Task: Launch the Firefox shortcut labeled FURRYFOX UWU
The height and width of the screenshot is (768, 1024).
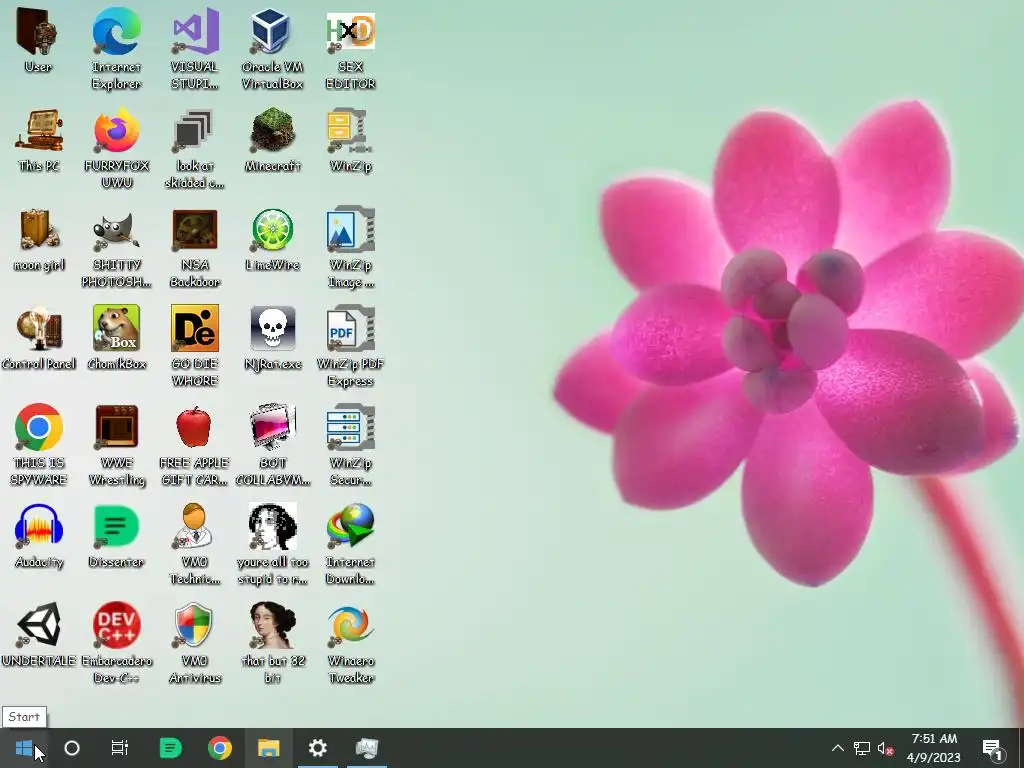Action: pyautogui.click(x=116, y=131)
